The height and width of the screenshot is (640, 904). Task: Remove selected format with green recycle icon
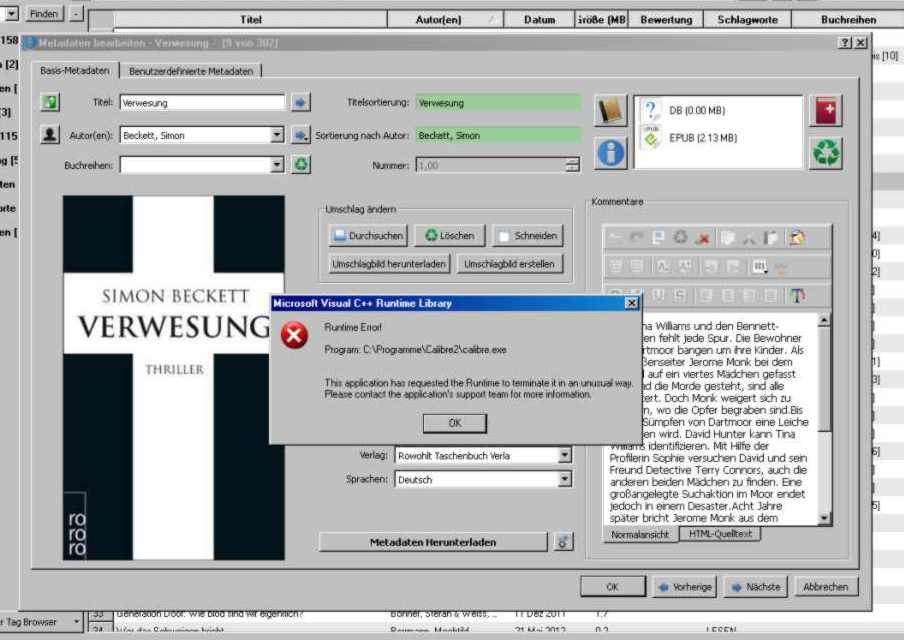pos(826,153)
